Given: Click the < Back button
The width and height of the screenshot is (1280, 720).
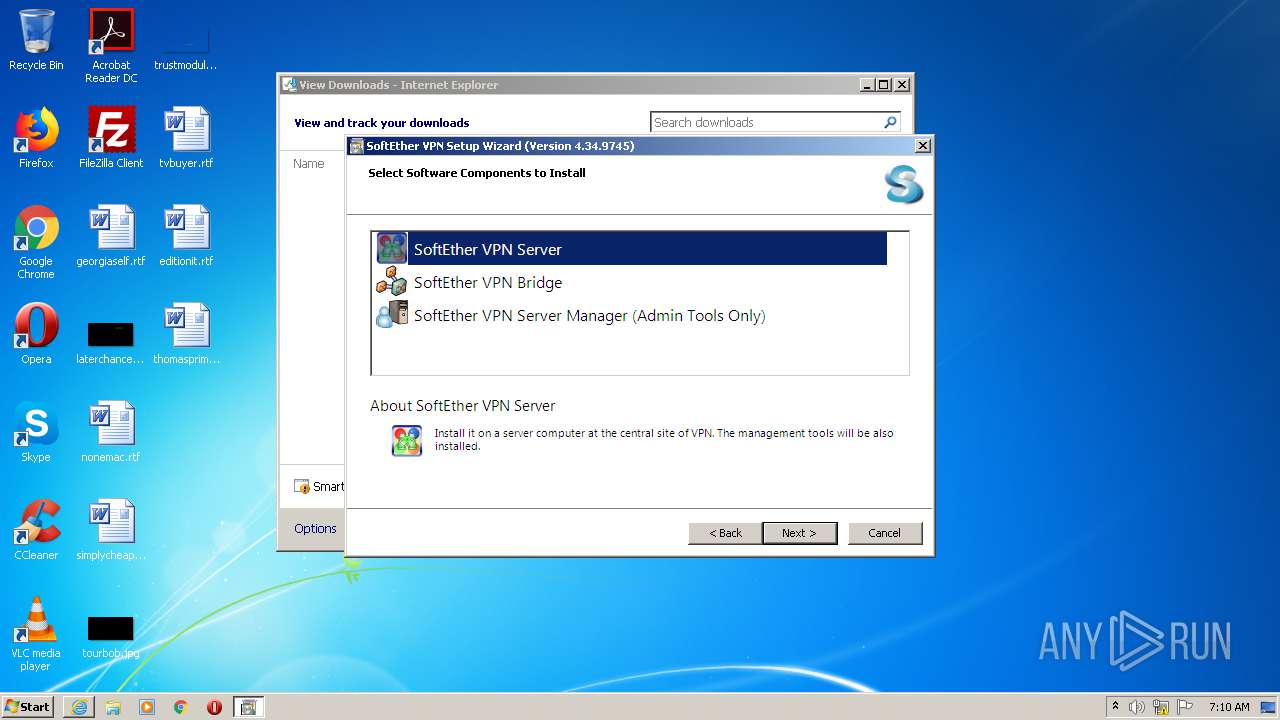Looking at the screenshot, I should click(726, 533).
